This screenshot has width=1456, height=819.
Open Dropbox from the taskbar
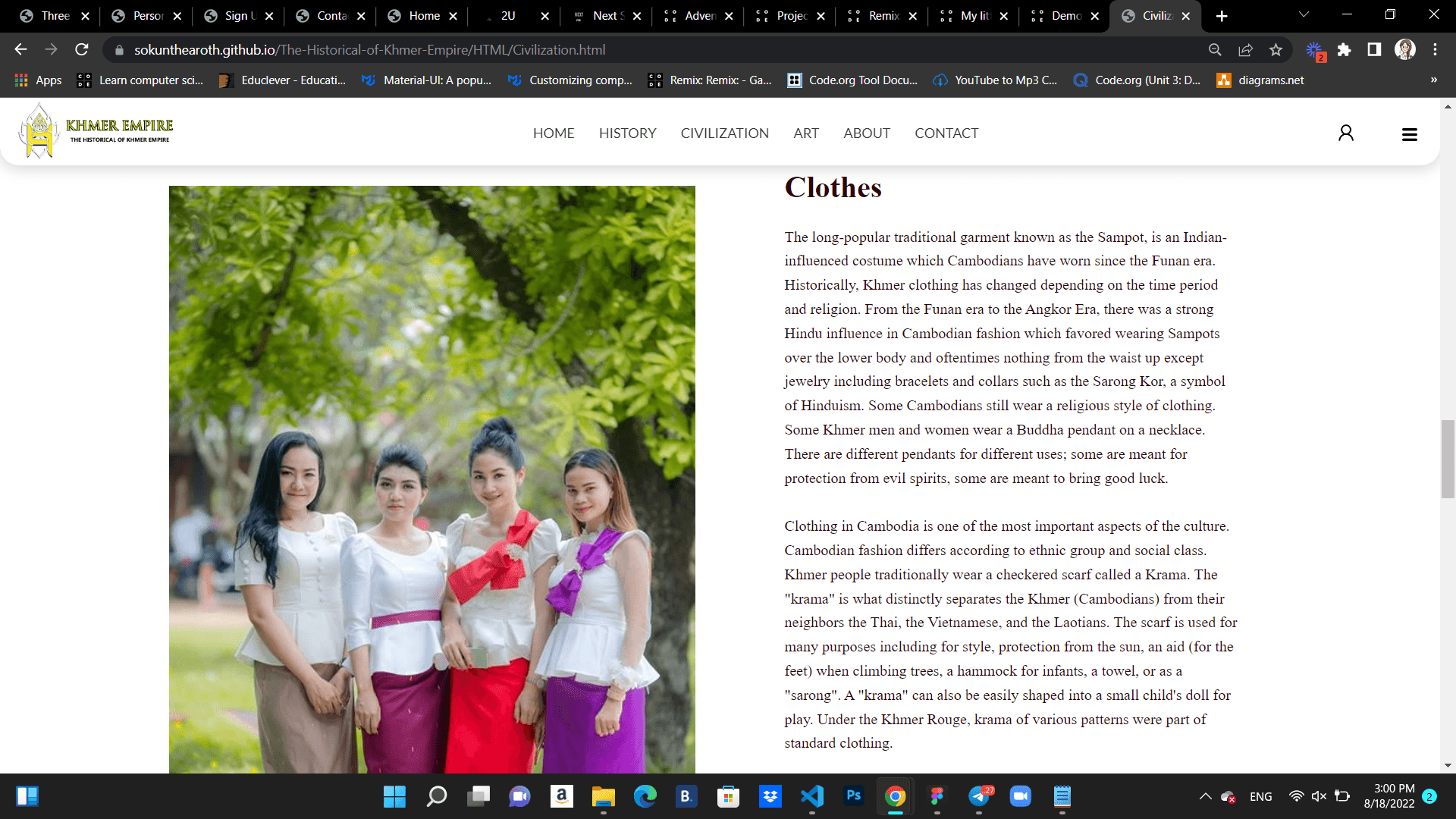click(x=770, y=796)
